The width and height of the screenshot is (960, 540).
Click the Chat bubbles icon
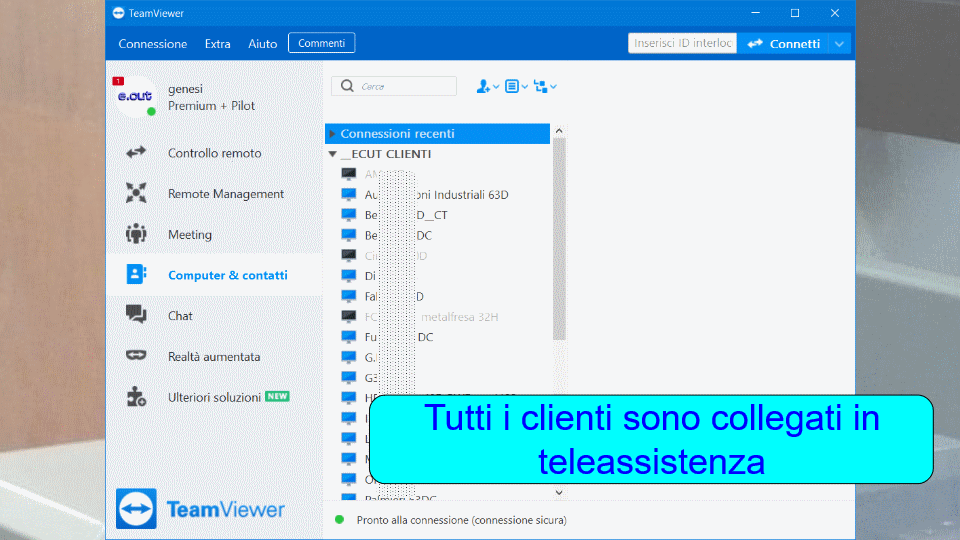point(136,314)
